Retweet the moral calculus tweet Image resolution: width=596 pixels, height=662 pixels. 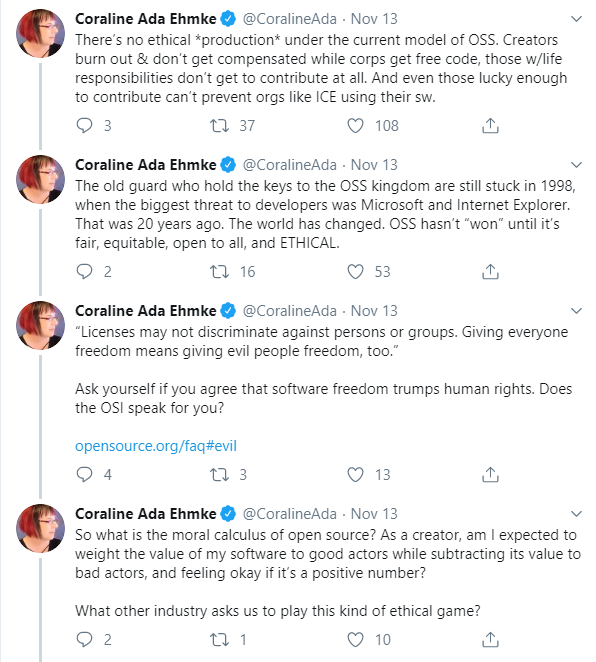click(x=219, y=640)
